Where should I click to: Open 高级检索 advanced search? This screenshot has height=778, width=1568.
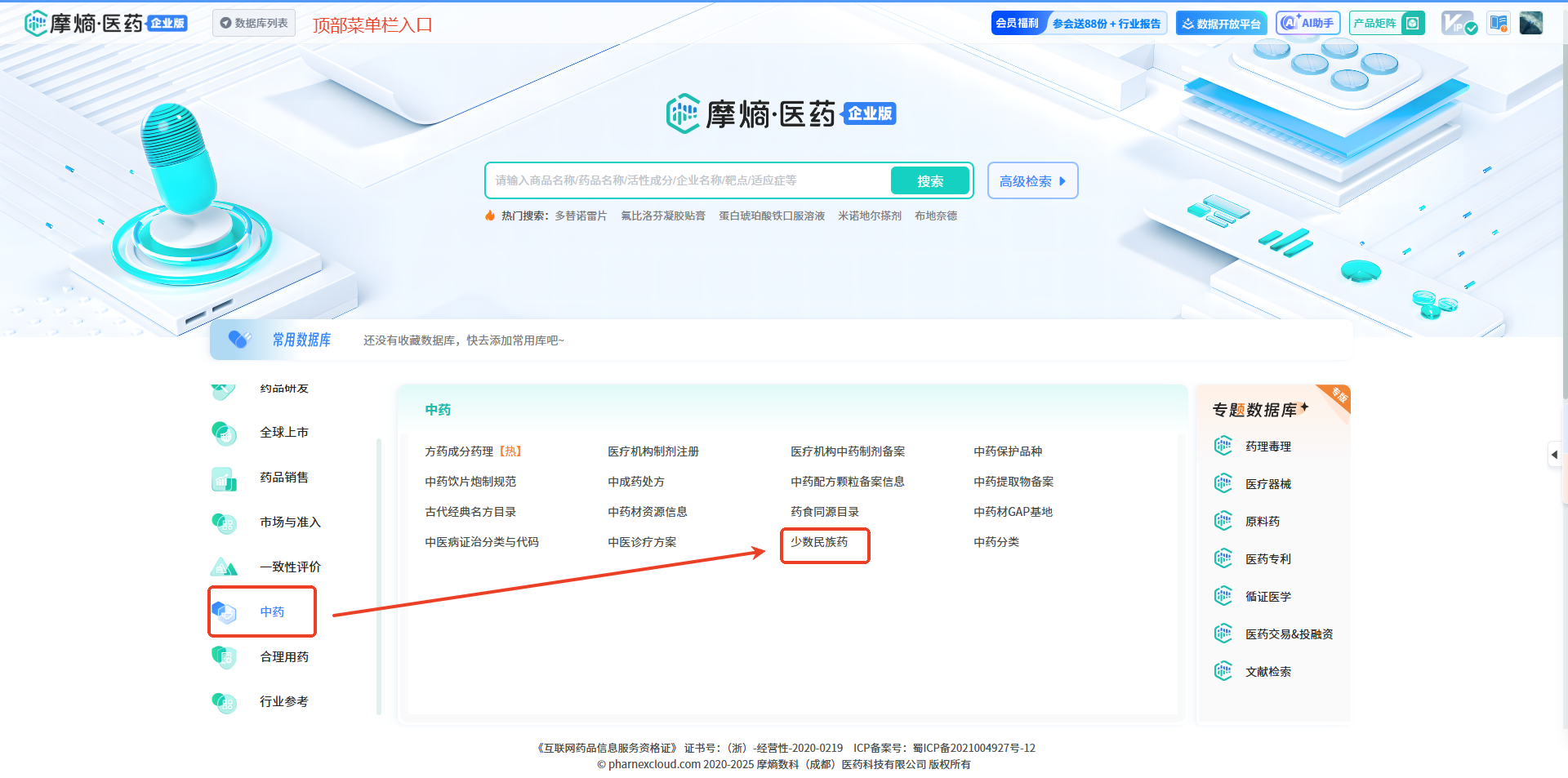[x=1032, y=180]
